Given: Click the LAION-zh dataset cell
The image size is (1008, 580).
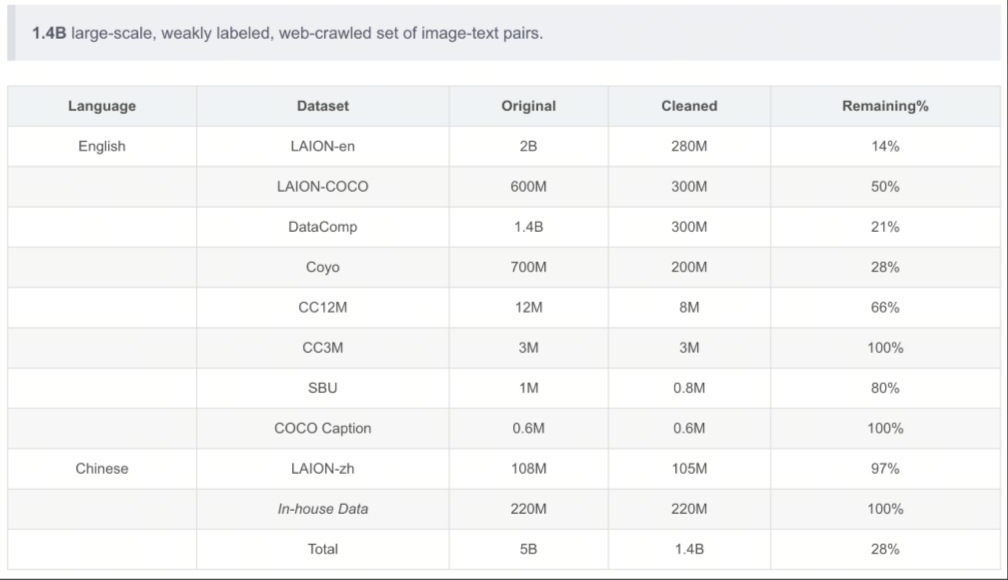Looking at the screenshot, I should (x=323, y=469).
